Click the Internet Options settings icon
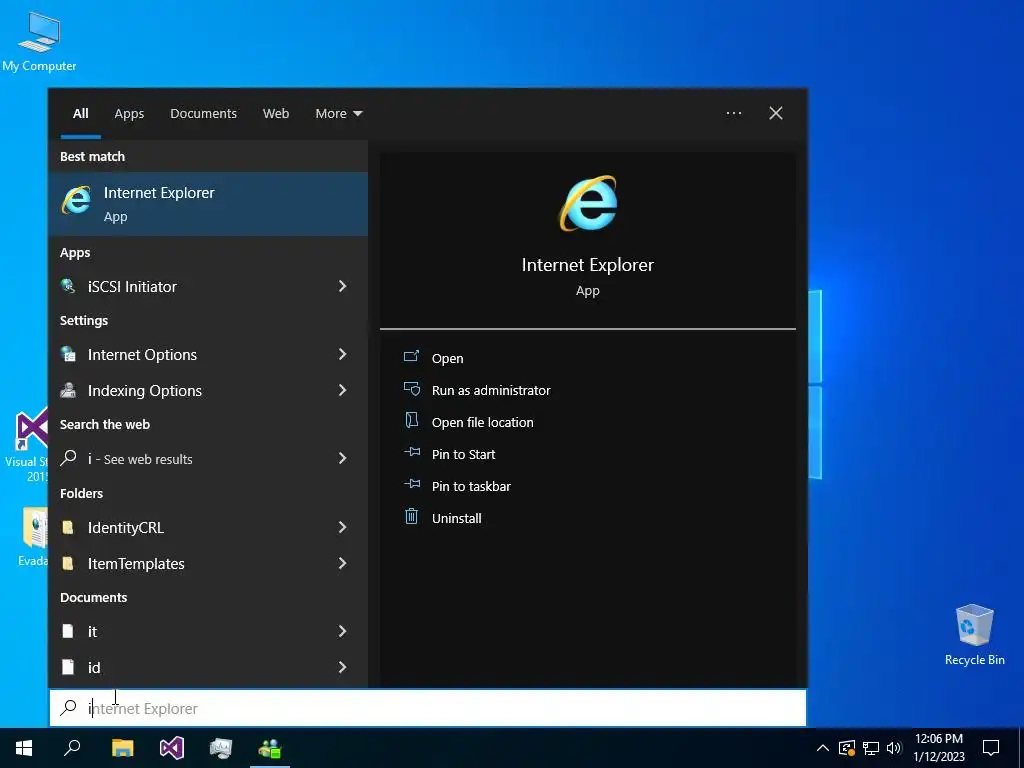1024x768 pixels. click(x=68, y=354)
